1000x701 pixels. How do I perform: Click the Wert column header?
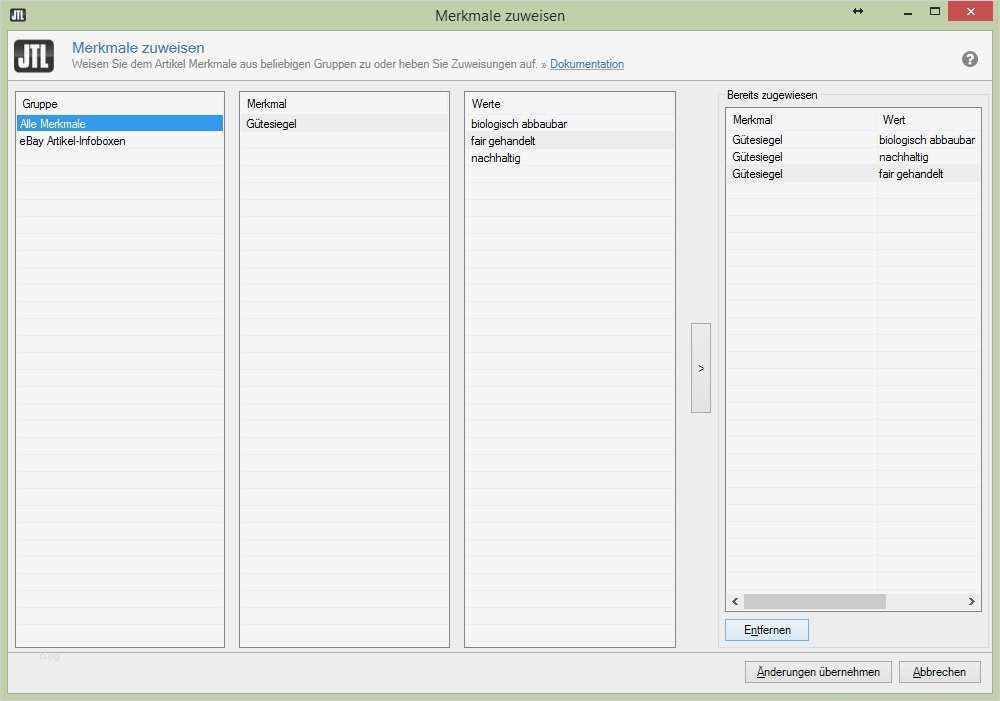point(892,119)
